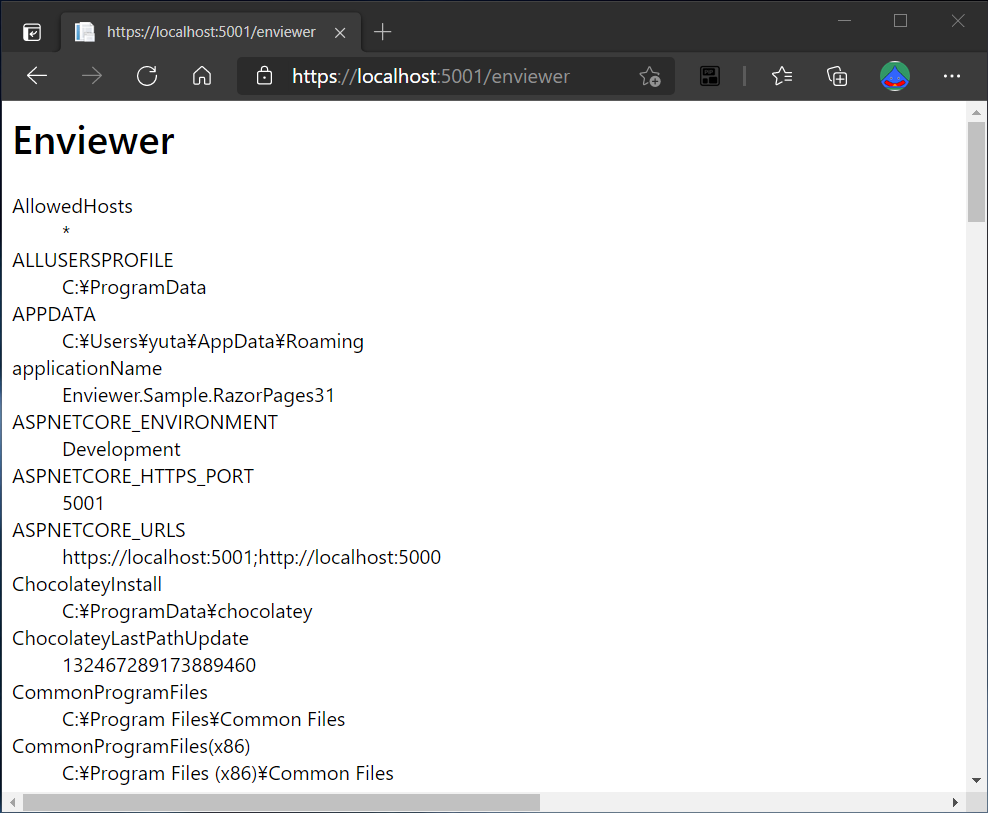The image size is (988, 813).
Task: Close the enviewer tab
Action: tap(339, 31)
